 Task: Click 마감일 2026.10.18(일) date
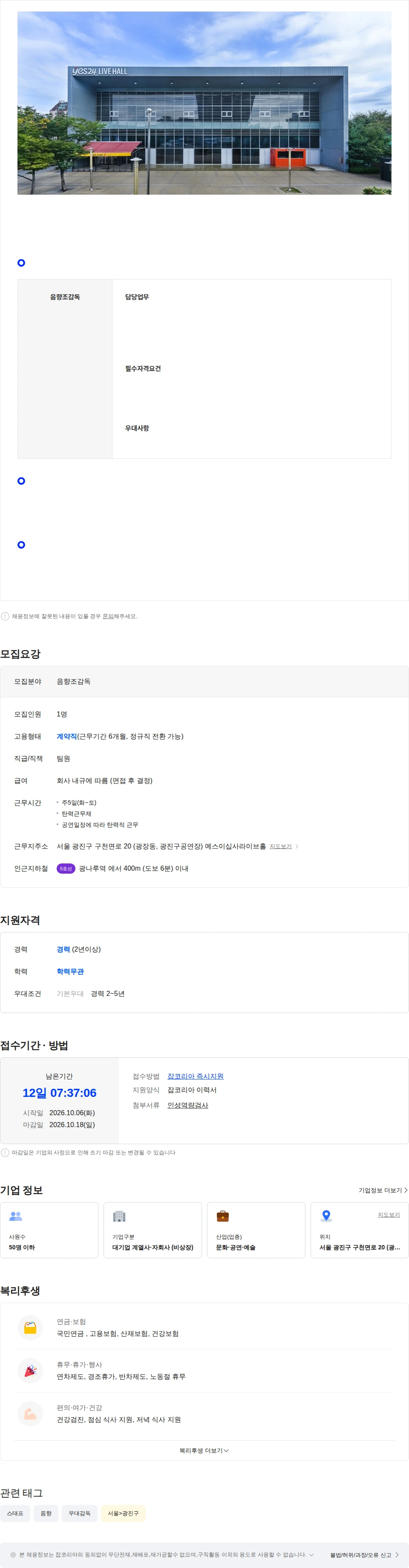[x=59, y=1125]
